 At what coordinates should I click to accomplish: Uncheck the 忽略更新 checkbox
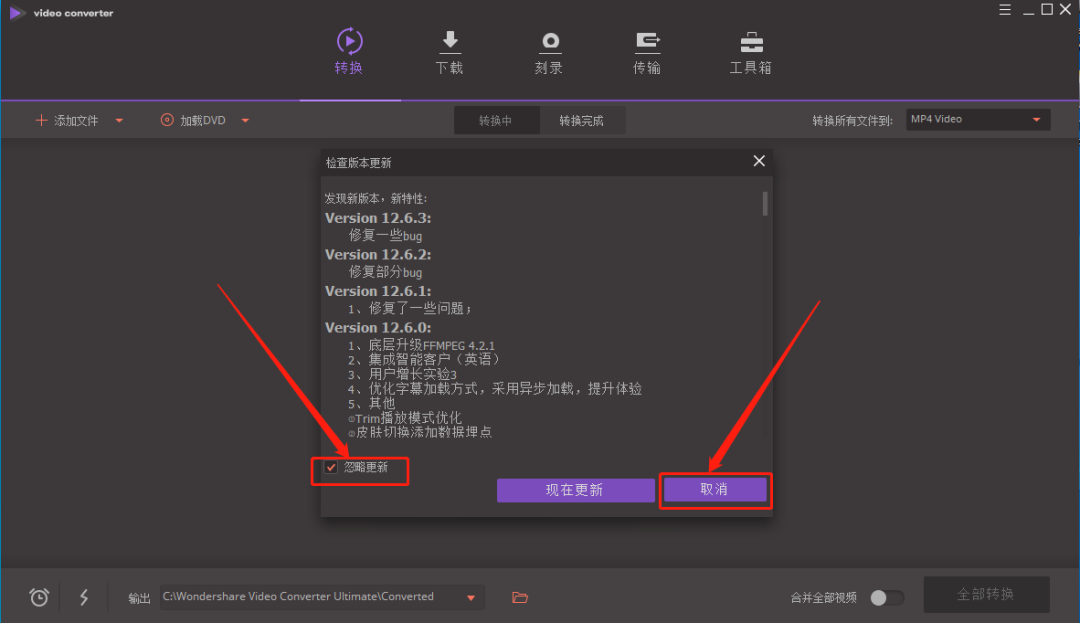(331, 467)
